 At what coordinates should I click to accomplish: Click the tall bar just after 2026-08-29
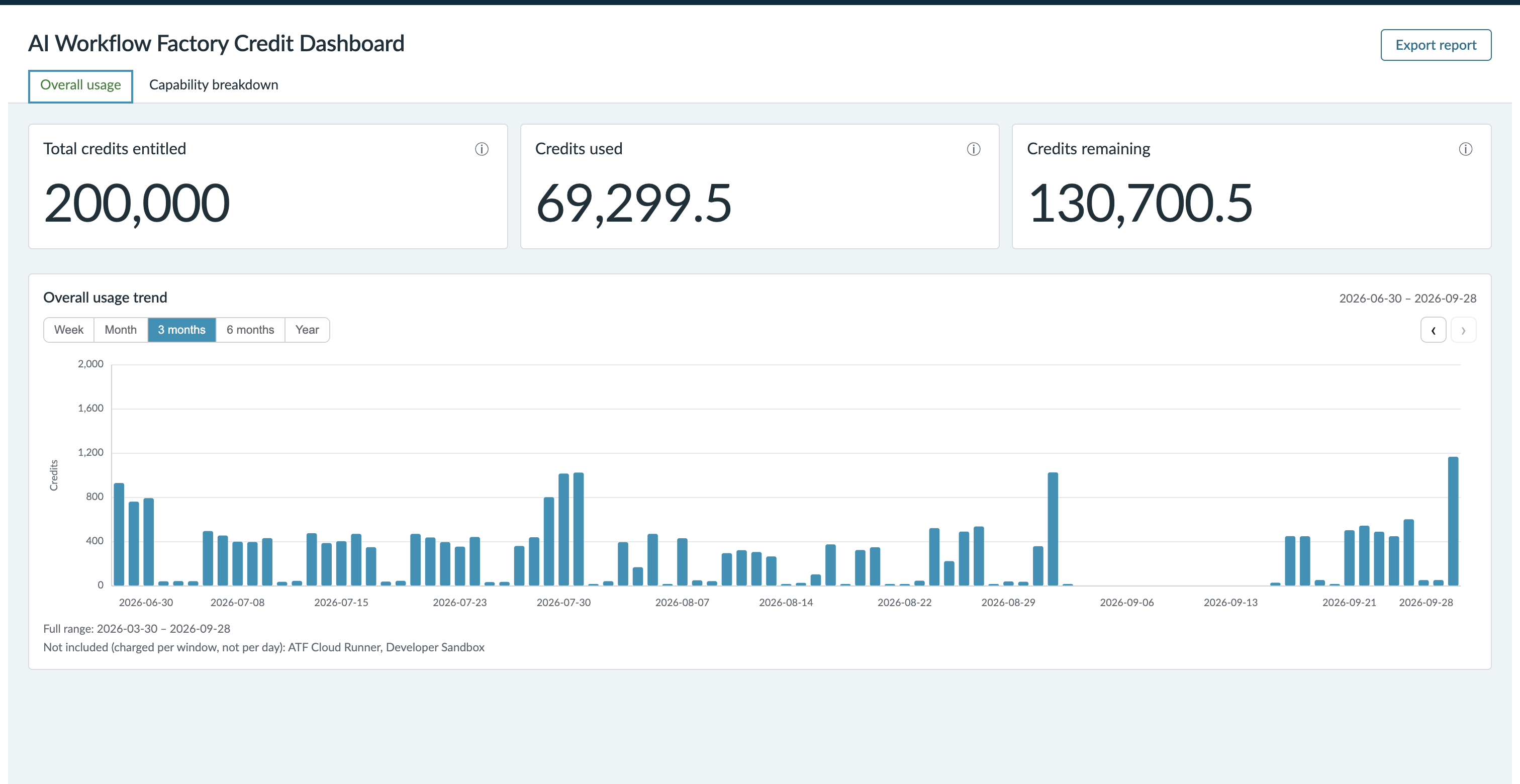(x=1052, y=529)
